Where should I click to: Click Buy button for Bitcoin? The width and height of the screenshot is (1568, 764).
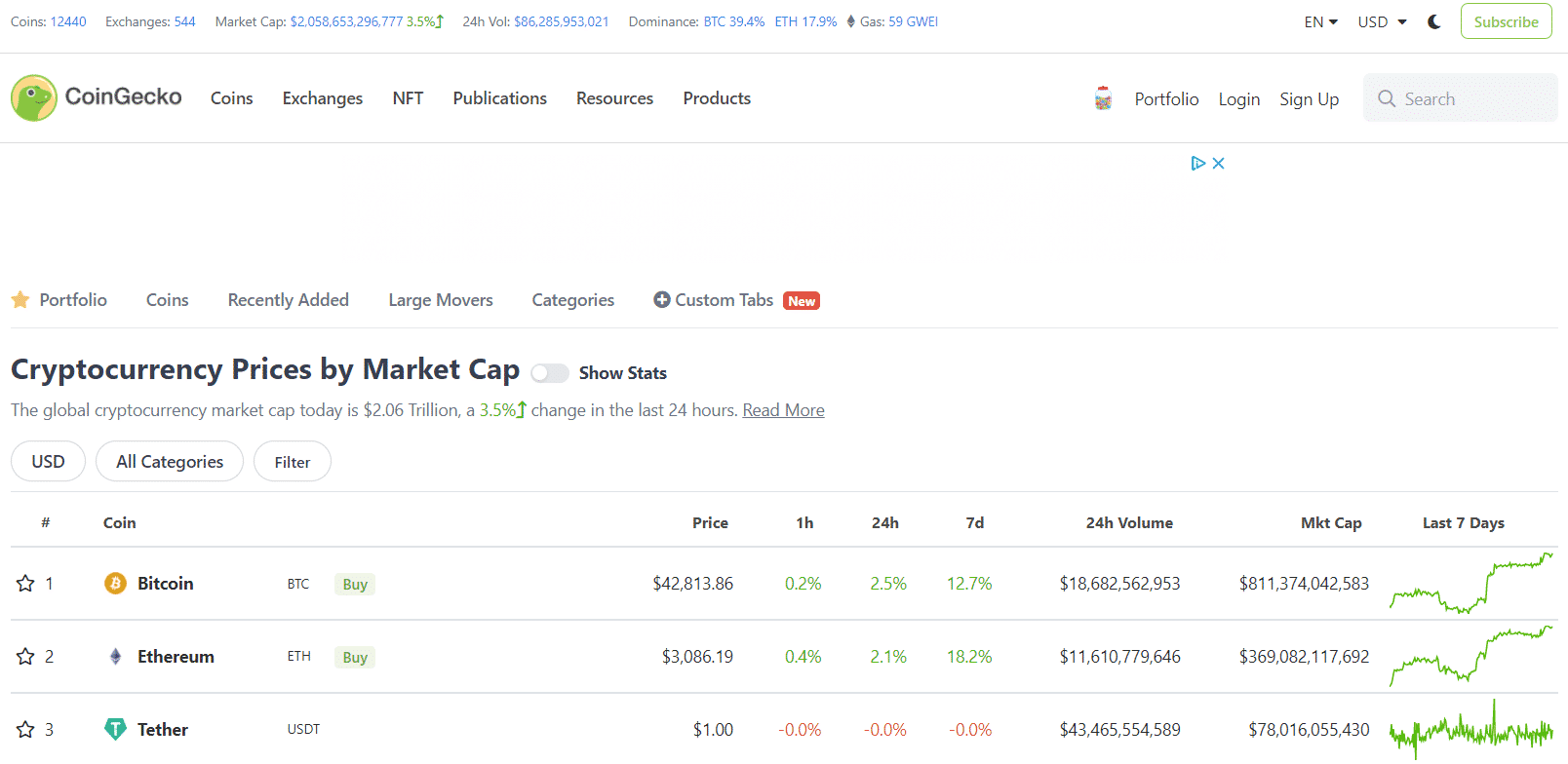(355, 584)
